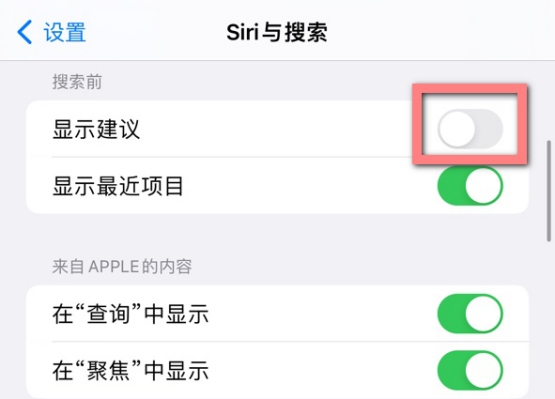The image size is (555, 399).
Task: Click the green track of 在“聚焦”中显示 switch
Action: pyautogui.click(x=450, y=370)
